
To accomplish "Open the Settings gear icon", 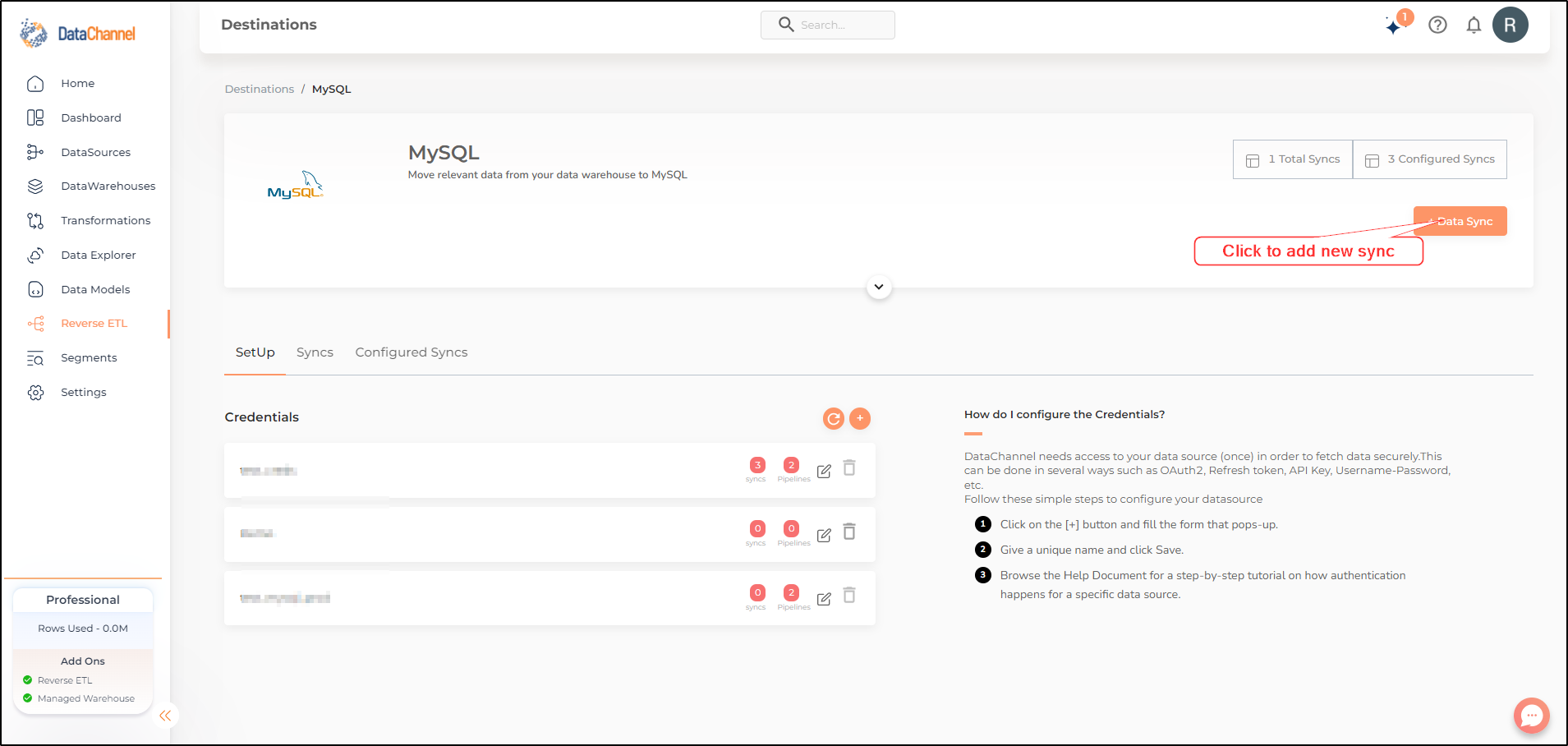I will (x=35, y=393).
